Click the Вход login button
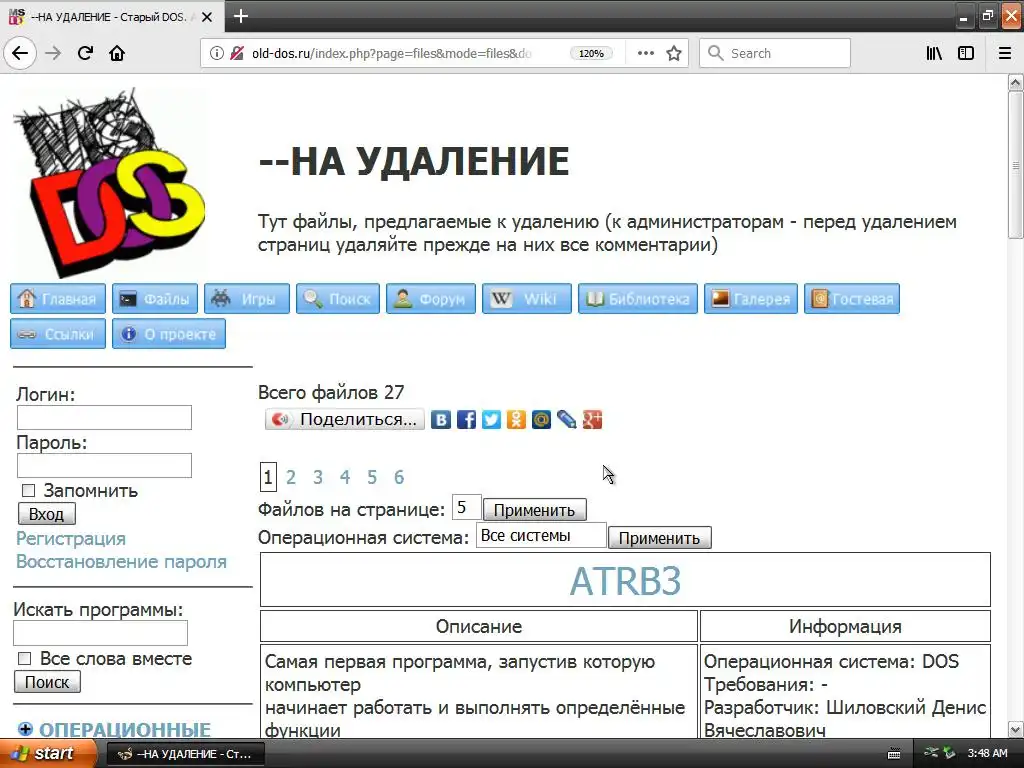 coord(46,514)
